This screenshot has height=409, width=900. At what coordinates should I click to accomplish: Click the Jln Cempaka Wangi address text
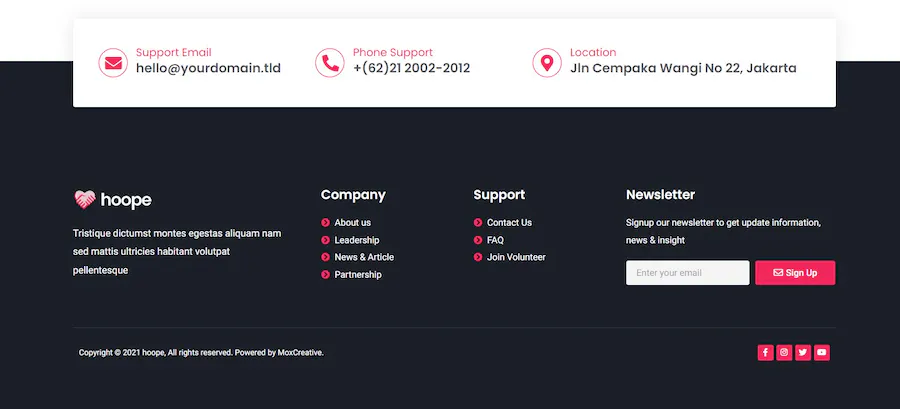[683, 68]
